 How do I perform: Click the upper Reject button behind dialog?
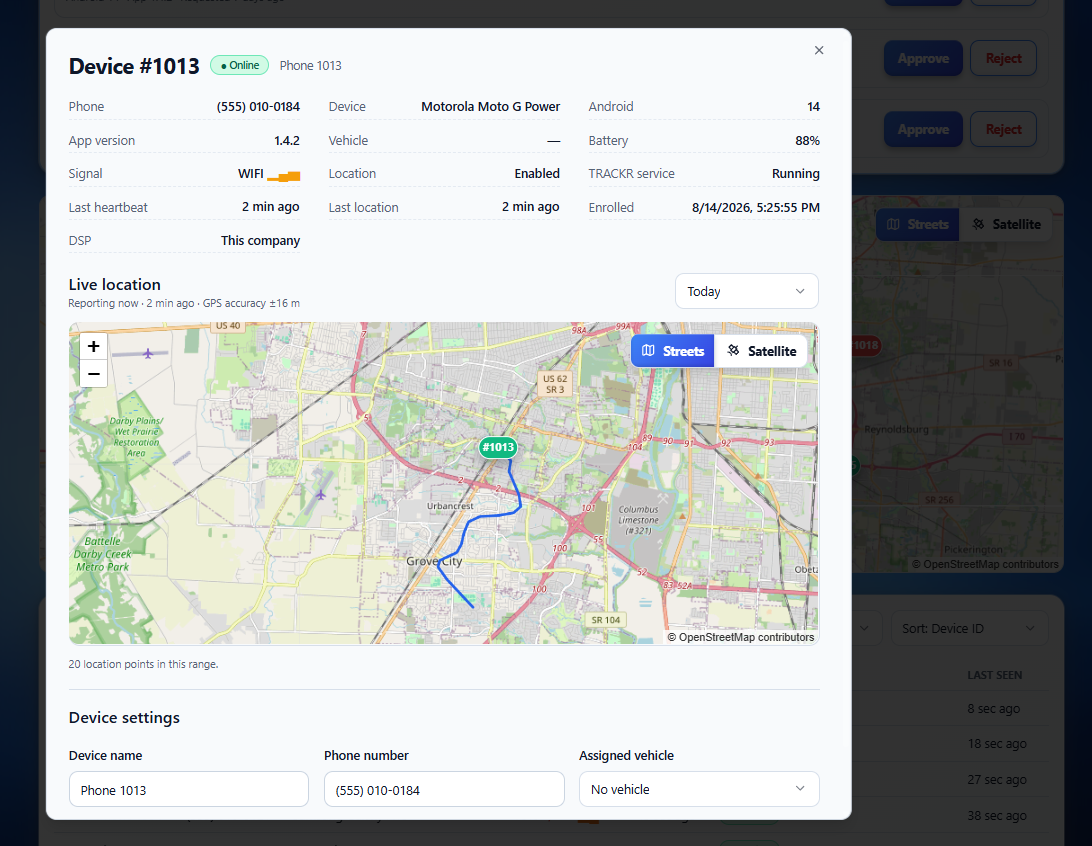[1003, 58]
